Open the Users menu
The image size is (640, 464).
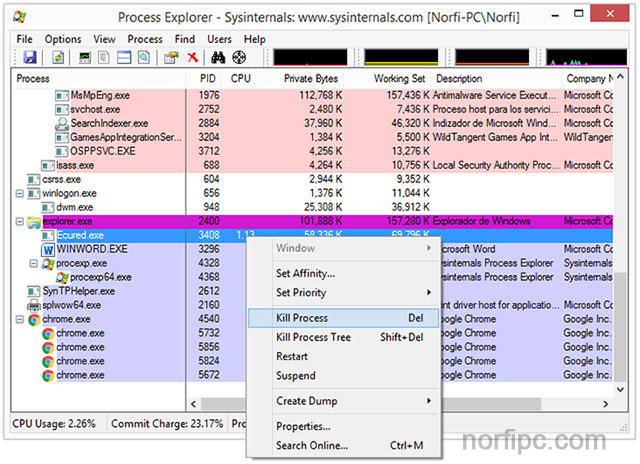click(219, 39)
